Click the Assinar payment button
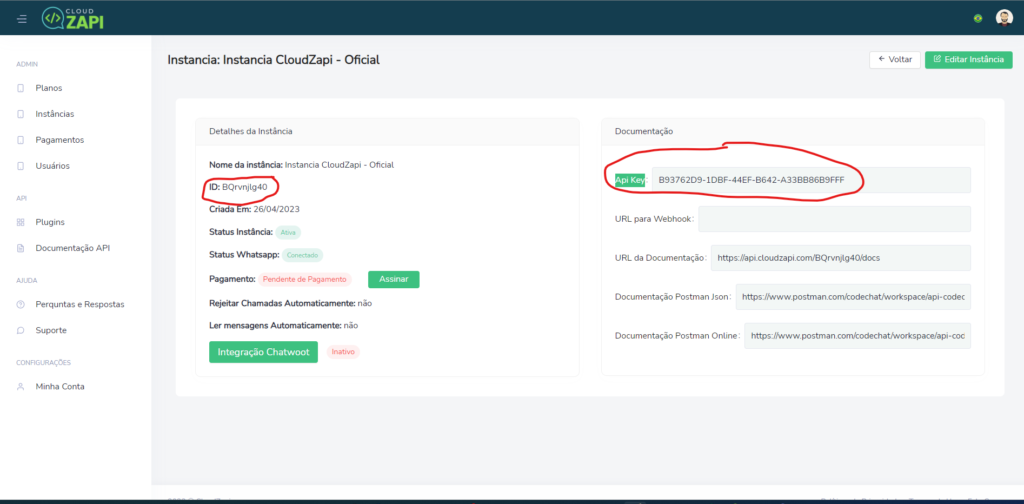The height and width of the screenshot is (504, 1024). (394, 279)
